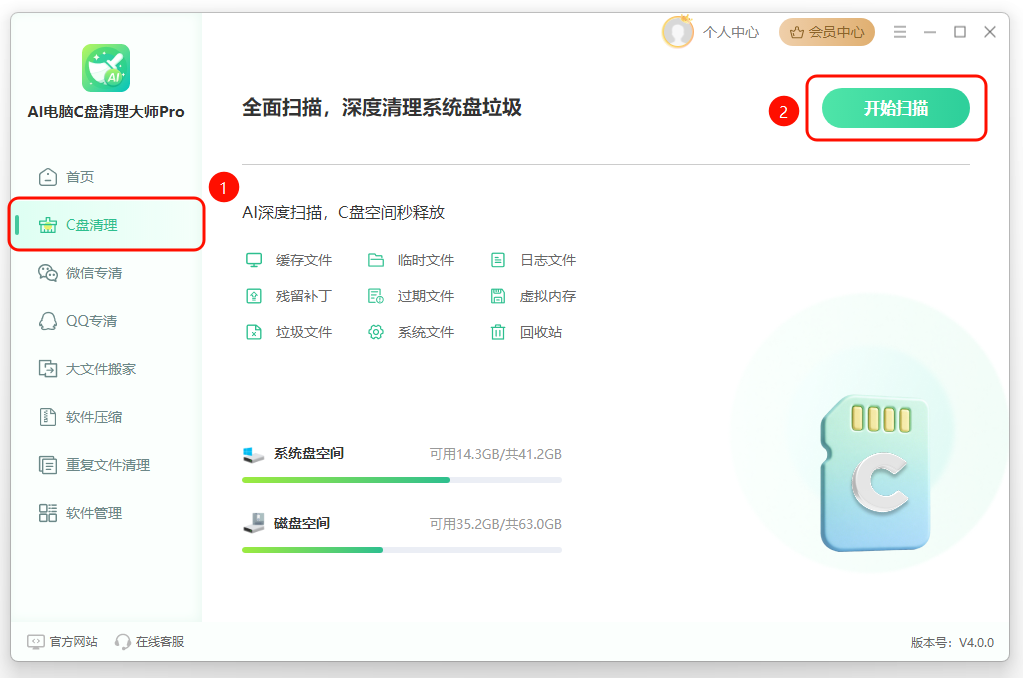
Task: Click the 回收站 trash icon
Action: coord(498,332)
